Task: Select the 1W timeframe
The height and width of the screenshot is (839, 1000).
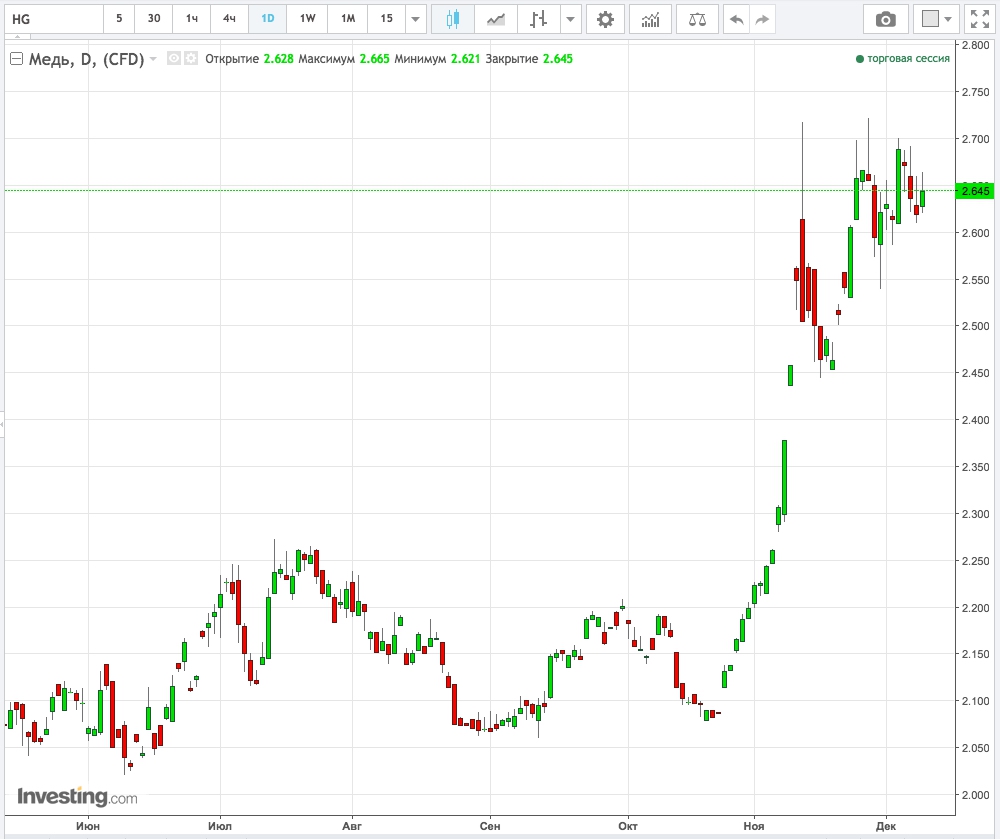Action: [307, 19]
